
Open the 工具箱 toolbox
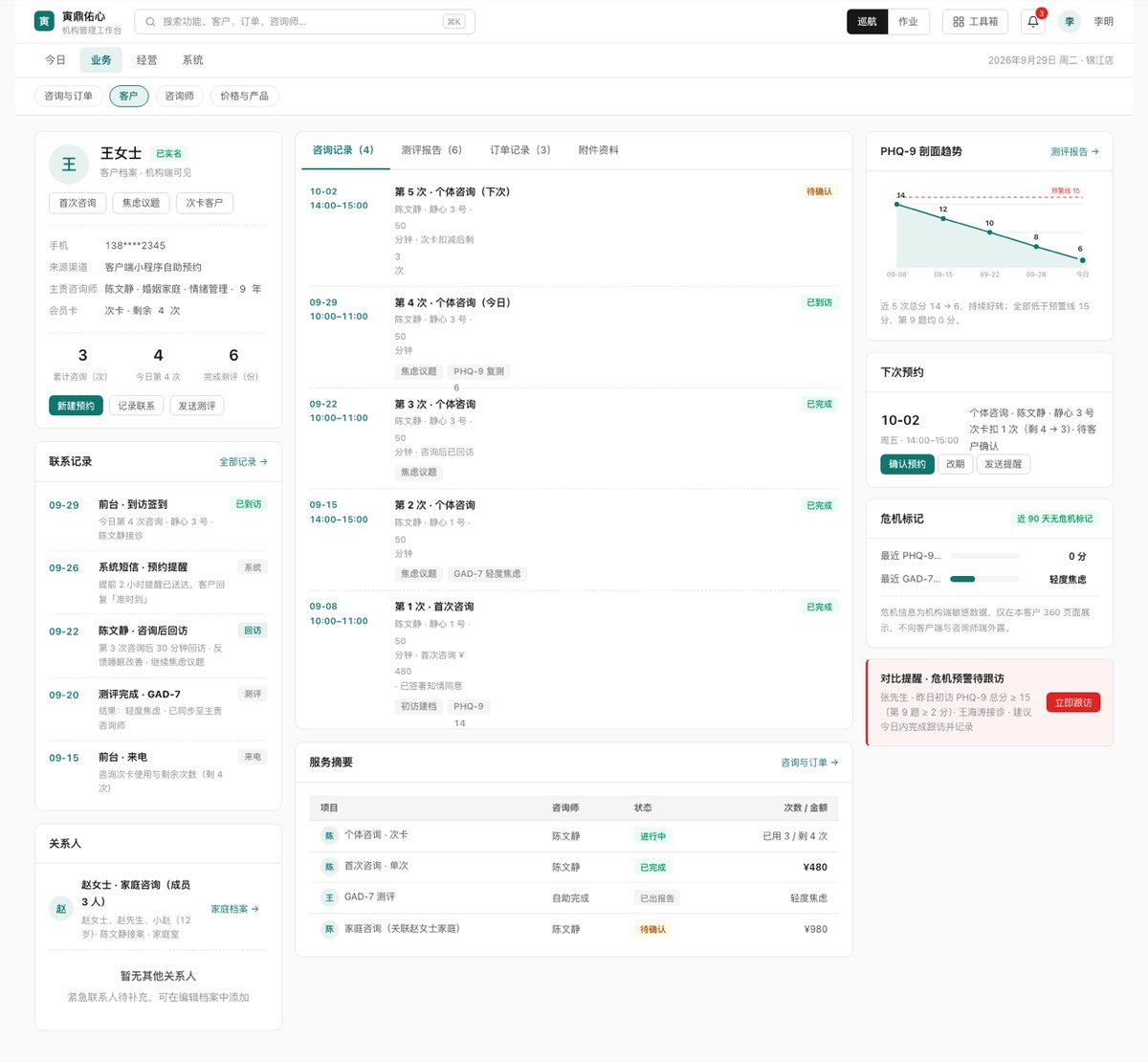tap(976, 21)
